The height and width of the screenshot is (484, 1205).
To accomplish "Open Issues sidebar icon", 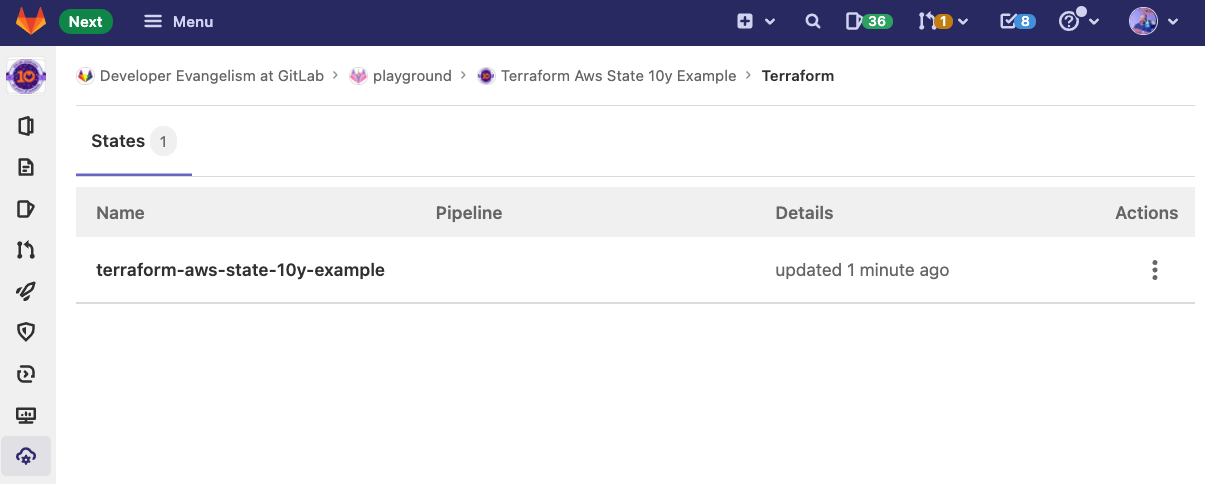I will tap(26, 209).
